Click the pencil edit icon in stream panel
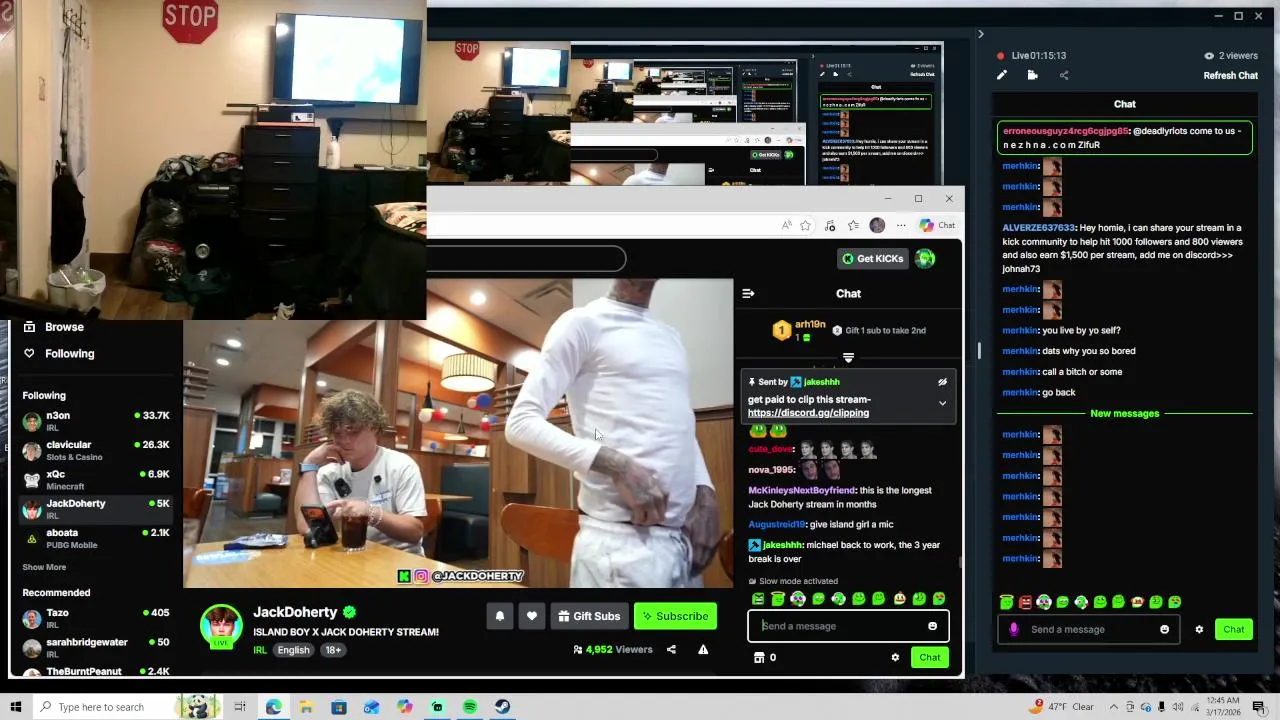Image resolution: width=1280 pixels, height=720 pixels. coord(1002,75)
